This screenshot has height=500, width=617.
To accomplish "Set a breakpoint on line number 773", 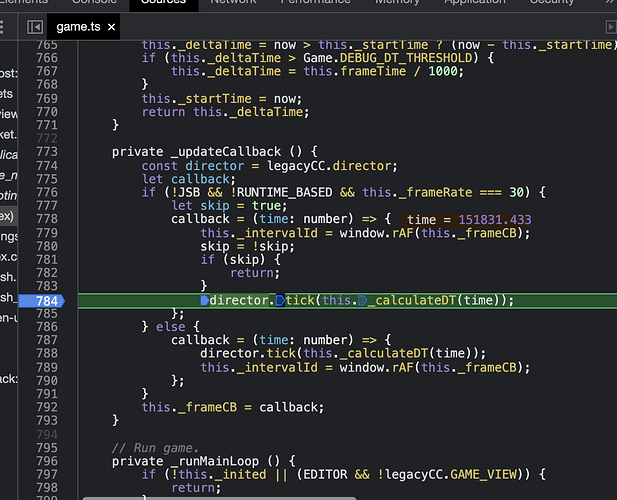I will point(47,152).
